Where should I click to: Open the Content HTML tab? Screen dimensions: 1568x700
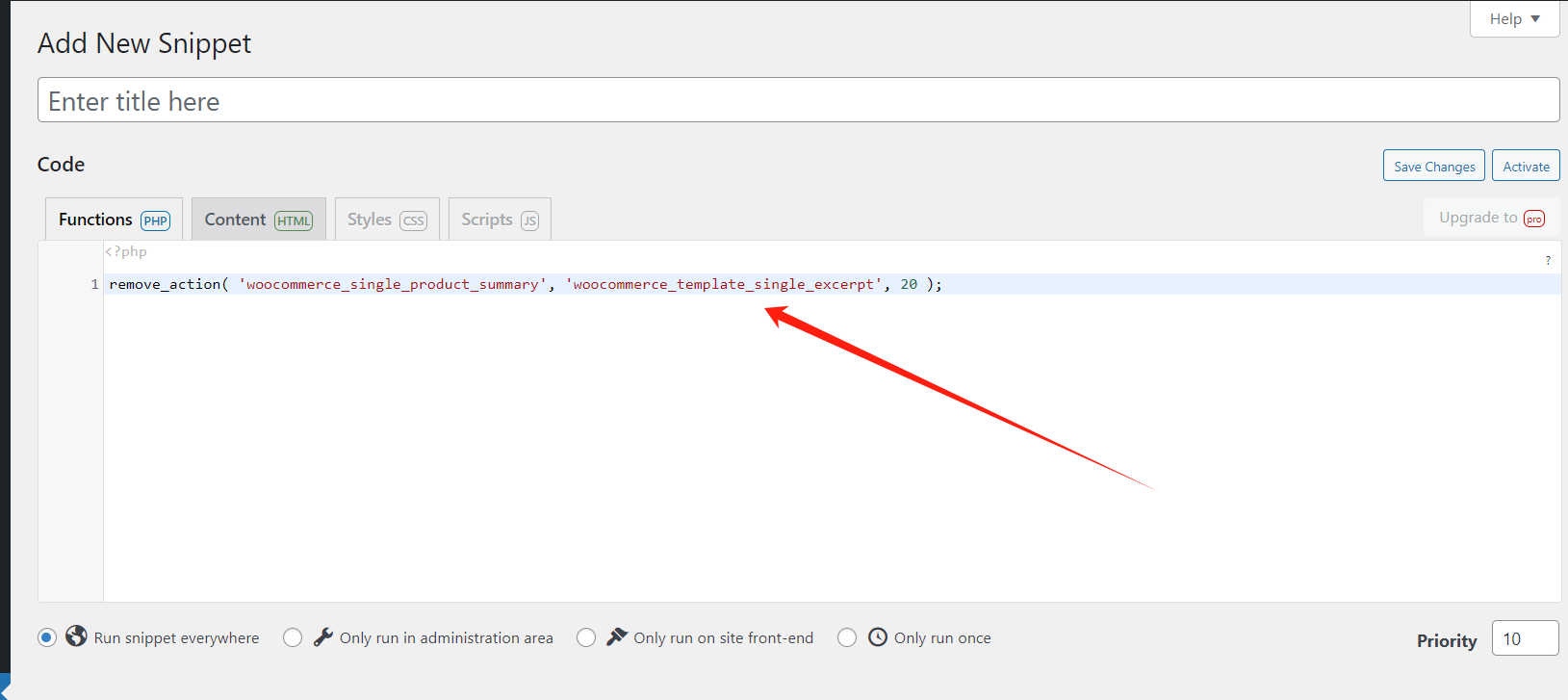pos(258,220)
